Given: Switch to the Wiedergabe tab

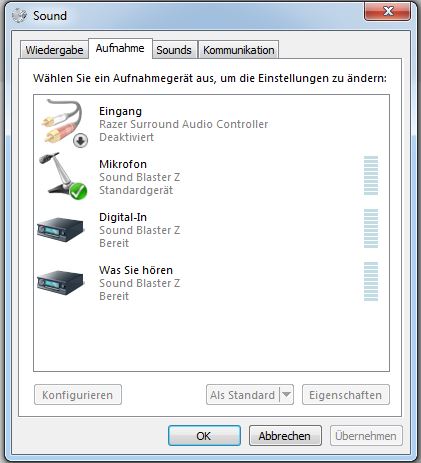Looking at the screenshot, I should (x=54, y=50).
